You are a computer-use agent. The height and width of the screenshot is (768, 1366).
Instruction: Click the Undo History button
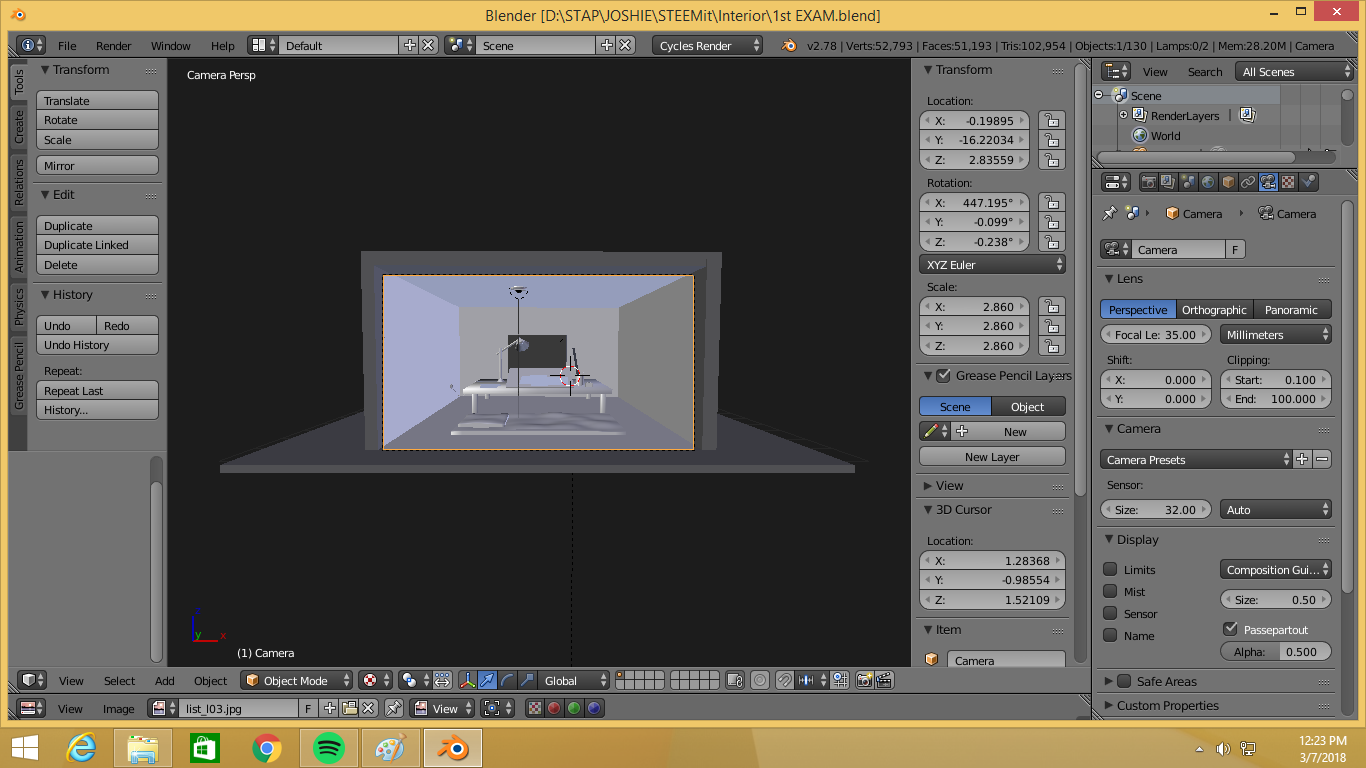pyautogui.click(x=98, y=345)
